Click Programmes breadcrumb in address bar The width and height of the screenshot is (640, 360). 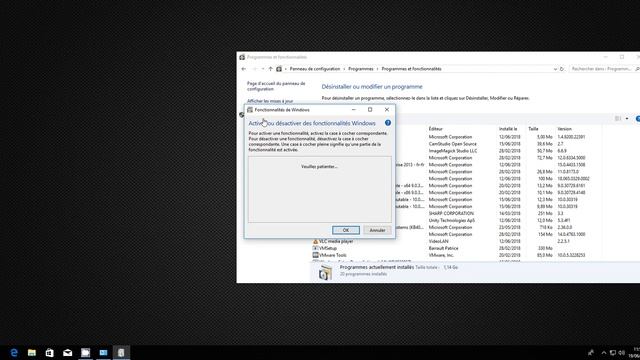click(x=361, y=69)
